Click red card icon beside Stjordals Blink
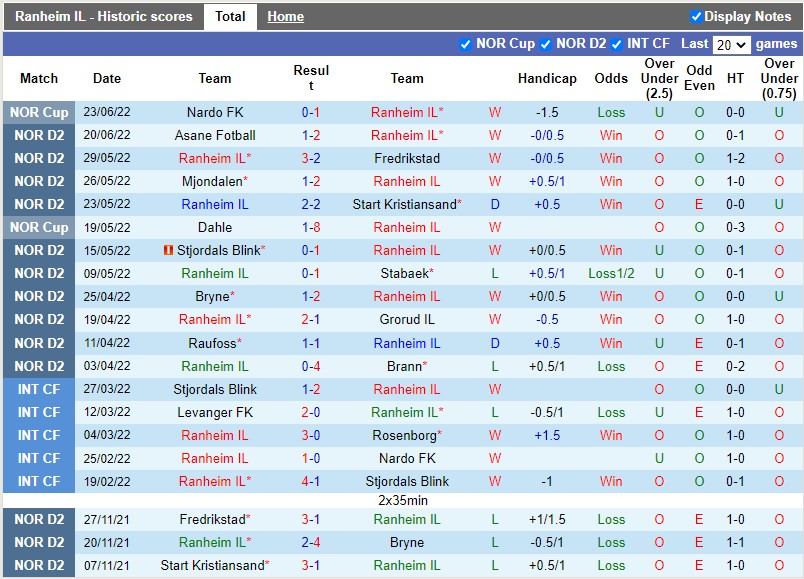Viewport: 804px width, 579px height. [168, 250]
